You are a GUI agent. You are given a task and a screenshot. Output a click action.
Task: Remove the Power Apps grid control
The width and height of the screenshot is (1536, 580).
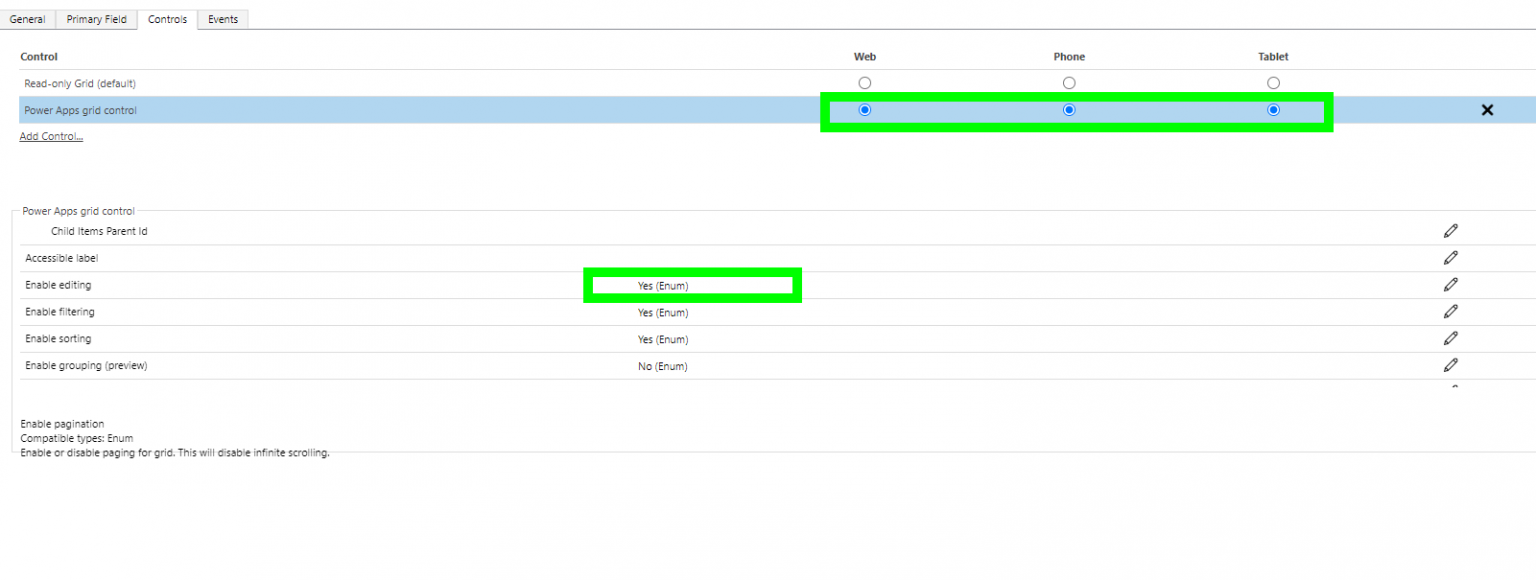point(1487,110)
